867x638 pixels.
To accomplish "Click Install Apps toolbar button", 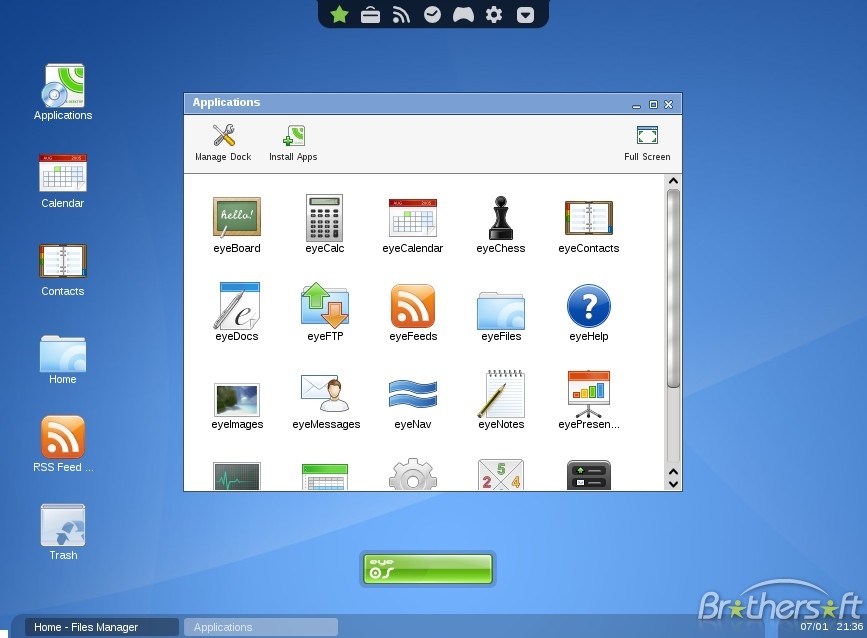I will point(293,143).
